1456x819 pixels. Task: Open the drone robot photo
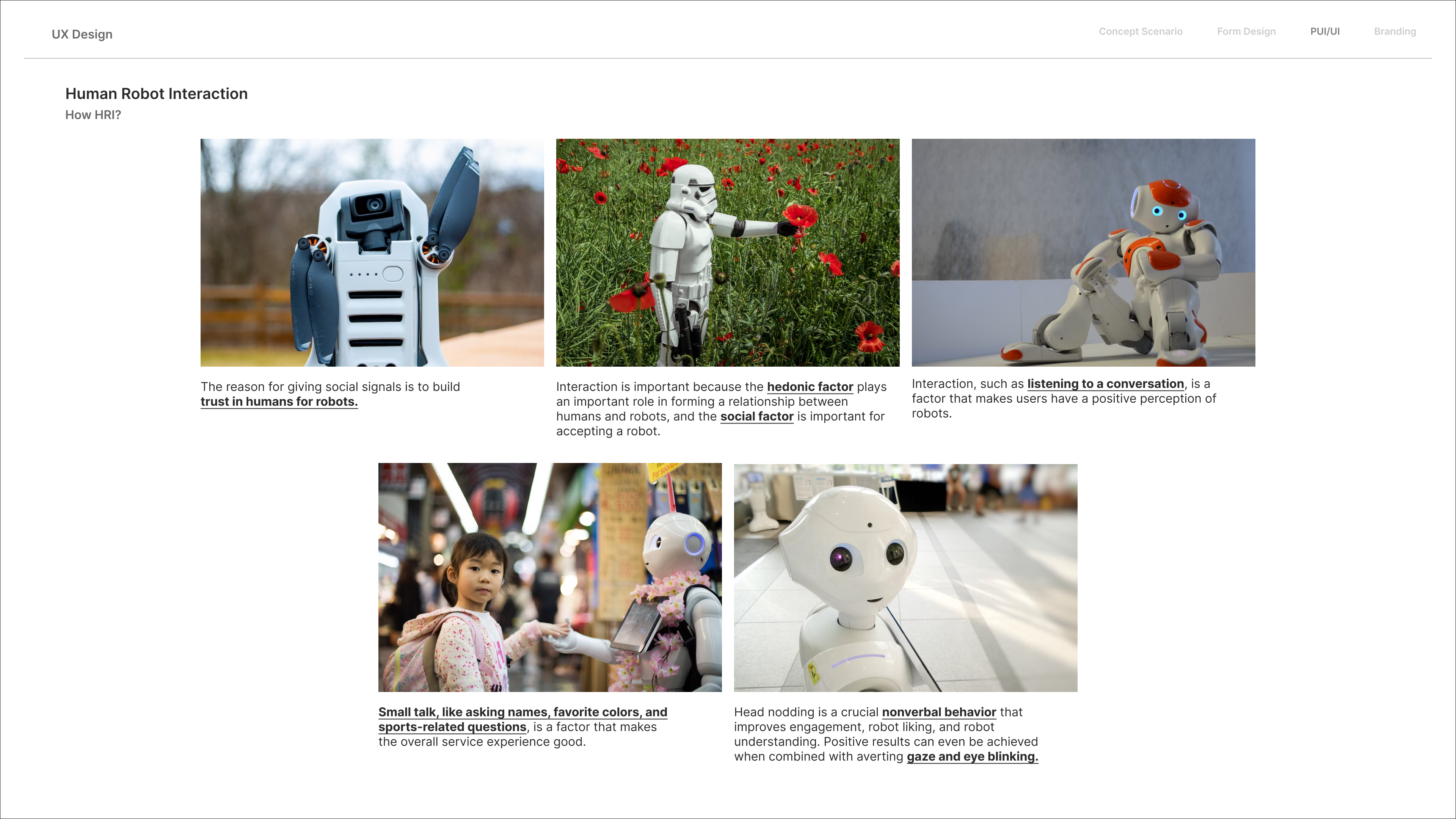[x=372, y=253]
